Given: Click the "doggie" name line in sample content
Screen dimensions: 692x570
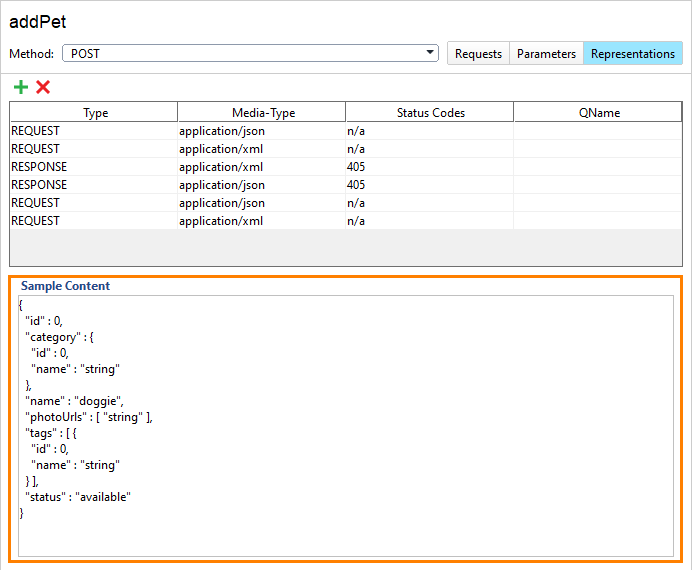Looking at the screenshot, I should tap(75, 401).
